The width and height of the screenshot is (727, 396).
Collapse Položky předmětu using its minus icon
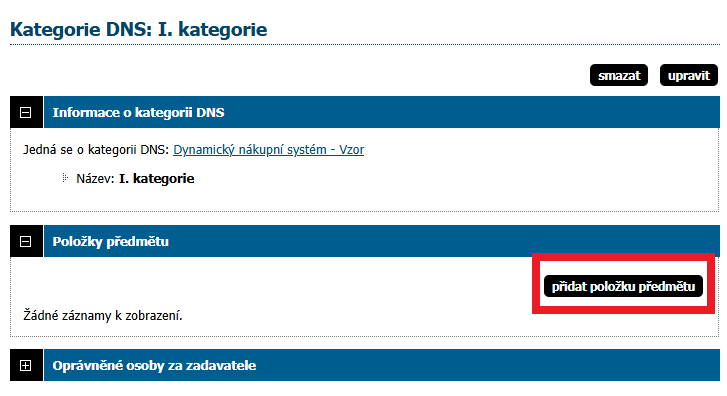point(26,241)
